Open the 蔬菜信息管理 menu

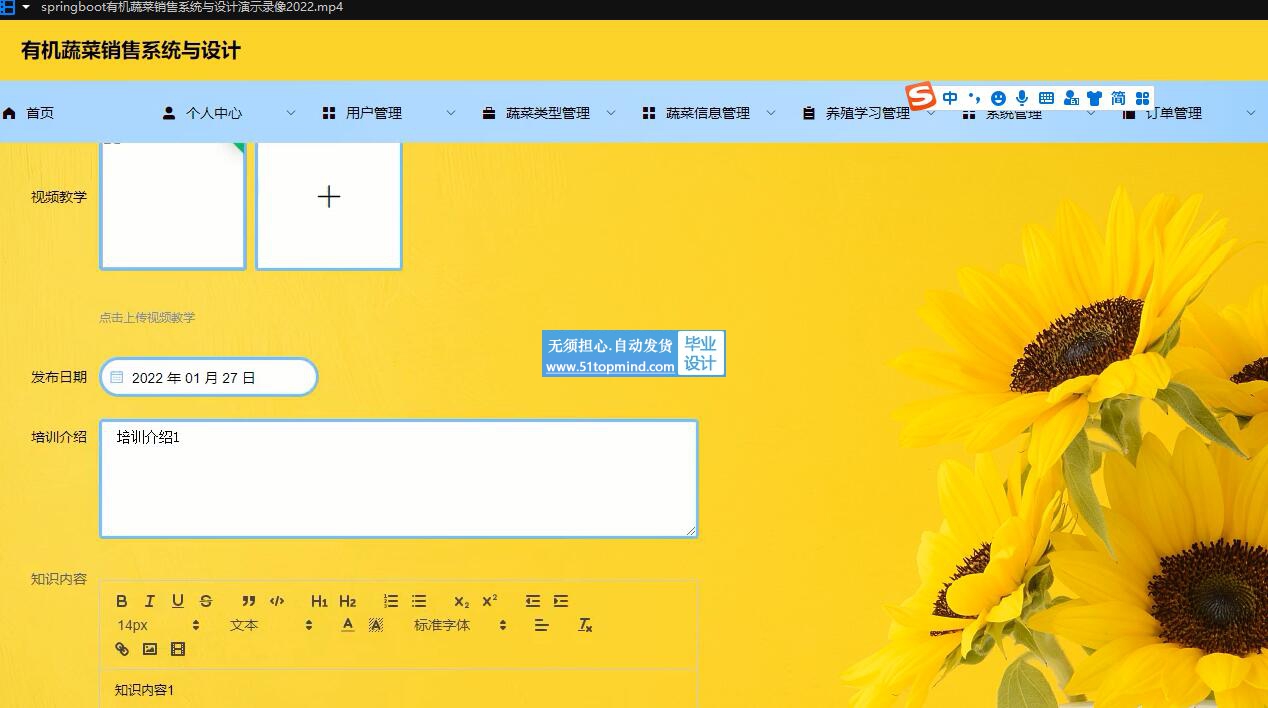coord(696,113)
